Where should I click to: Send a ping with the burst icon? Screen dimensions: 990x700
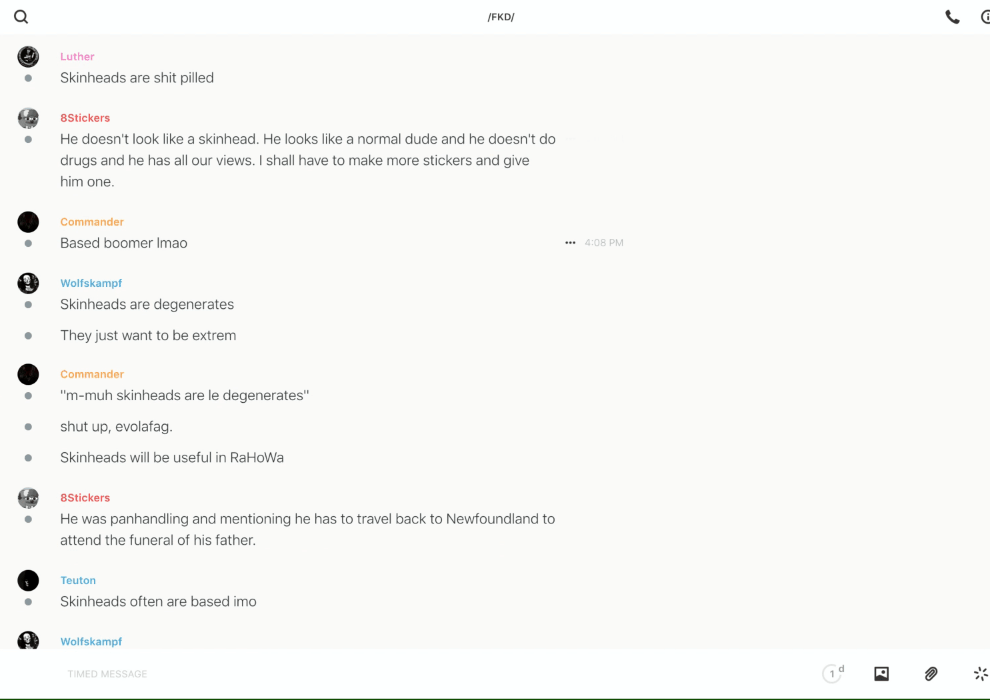(x=980, y=674)
